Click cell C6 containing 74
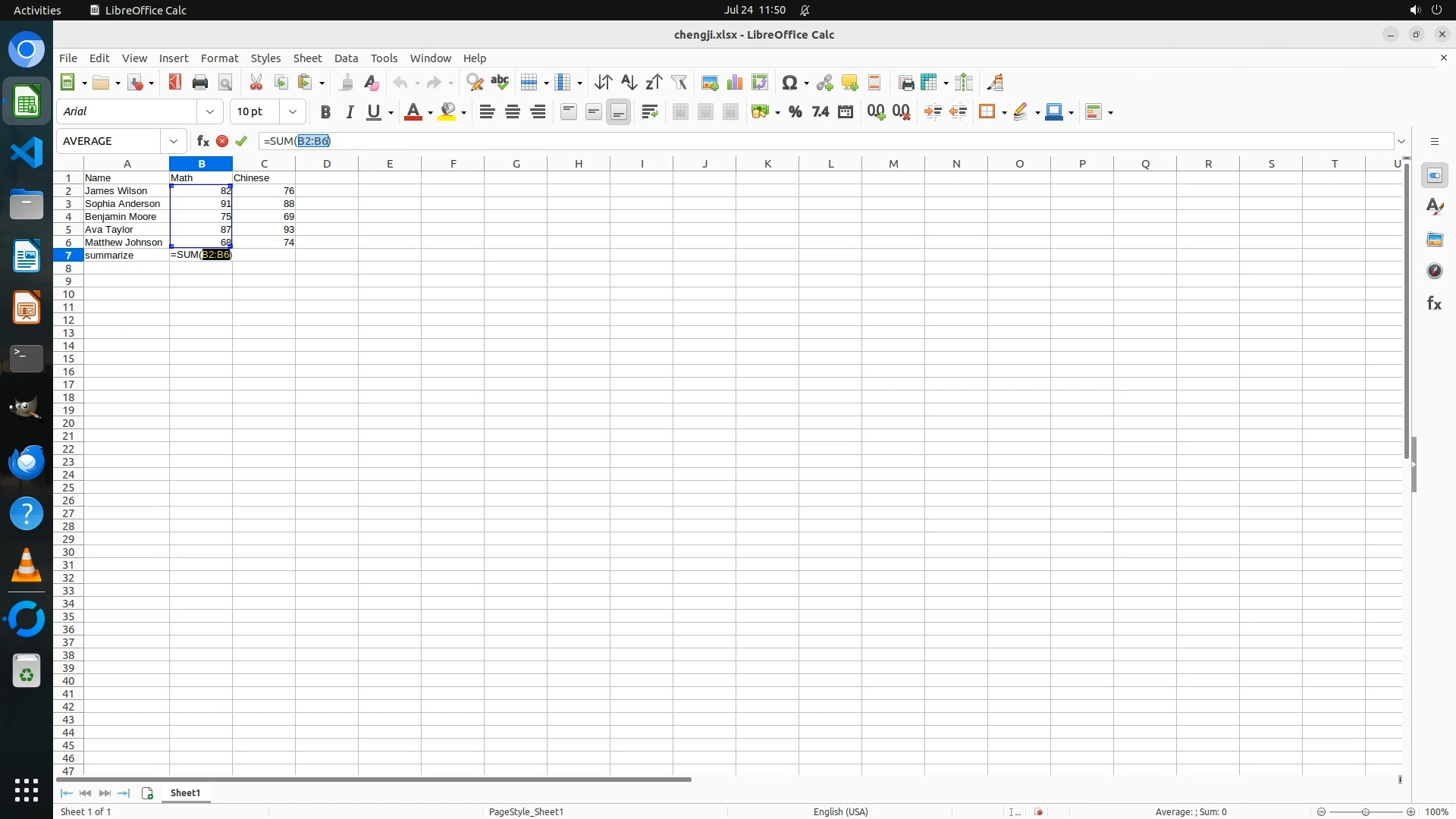1456x819 pixels. click(264, 243)
